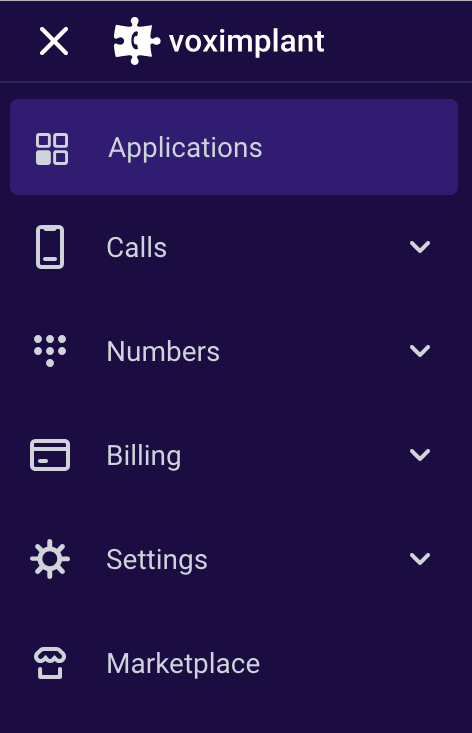Expand the Settings submenu chevron
Screen dimensions: 472x733
click(x=420, y=559)
